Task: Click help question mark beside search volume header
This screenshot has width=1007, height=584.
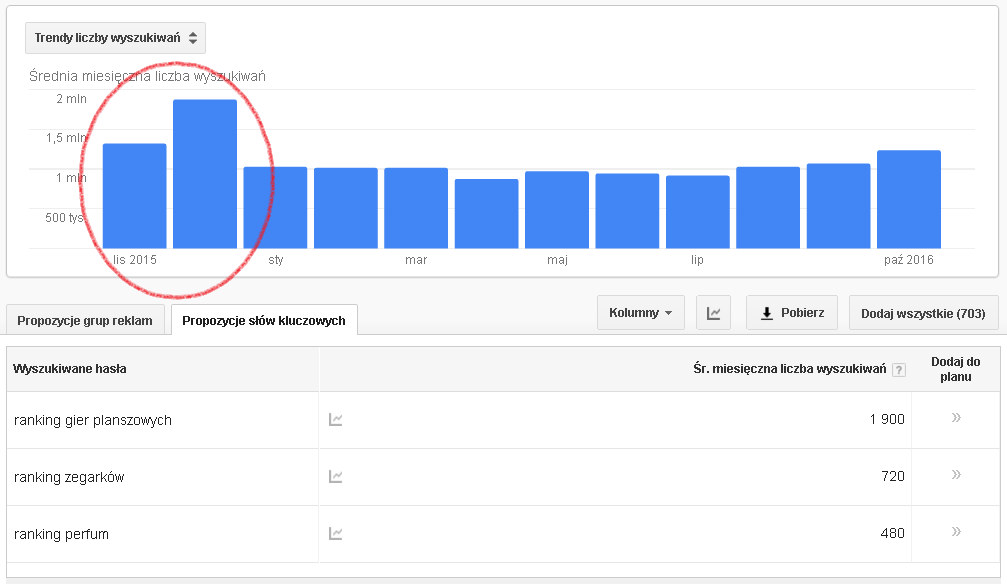Action: point(899,370)
